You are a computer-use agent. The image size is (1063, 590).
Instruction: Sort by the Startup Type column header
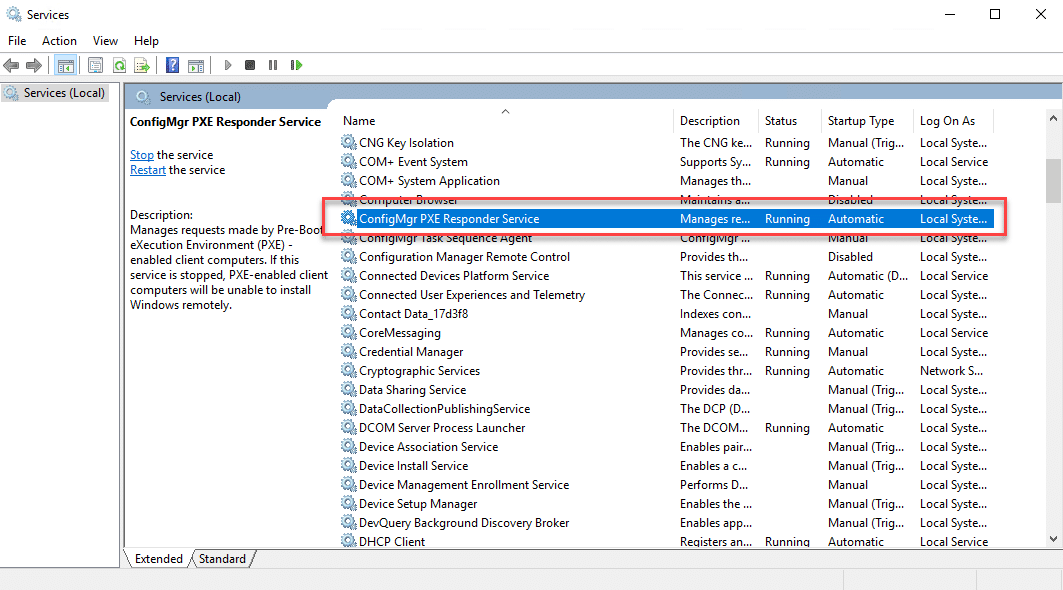click(x=866, y=121)
